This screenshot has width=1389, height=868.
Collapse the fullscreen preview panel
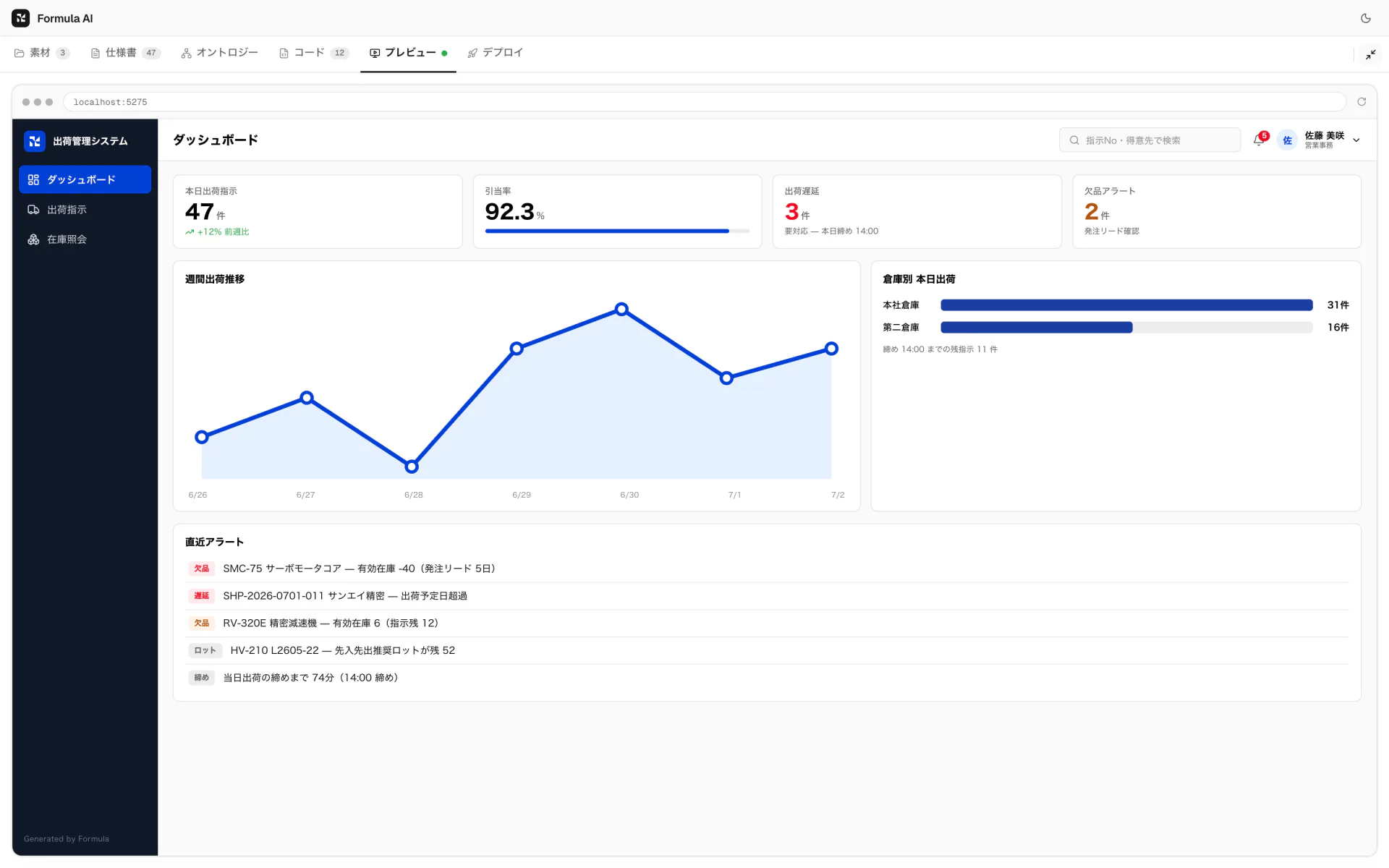pyautogui.click(x=1370, y=54)
